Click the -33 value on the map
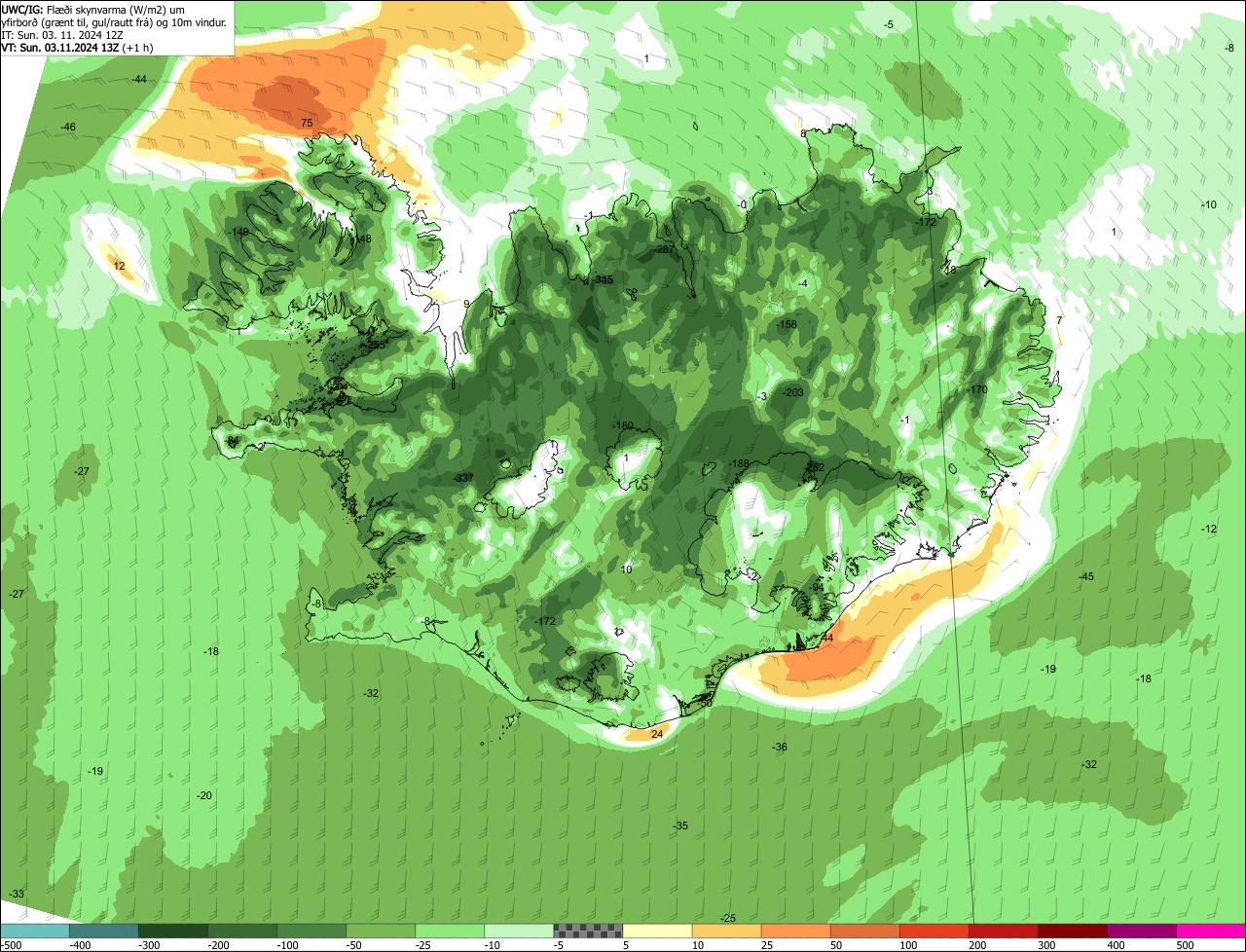Screen dimensions: 1246x952 coord(17,894)
